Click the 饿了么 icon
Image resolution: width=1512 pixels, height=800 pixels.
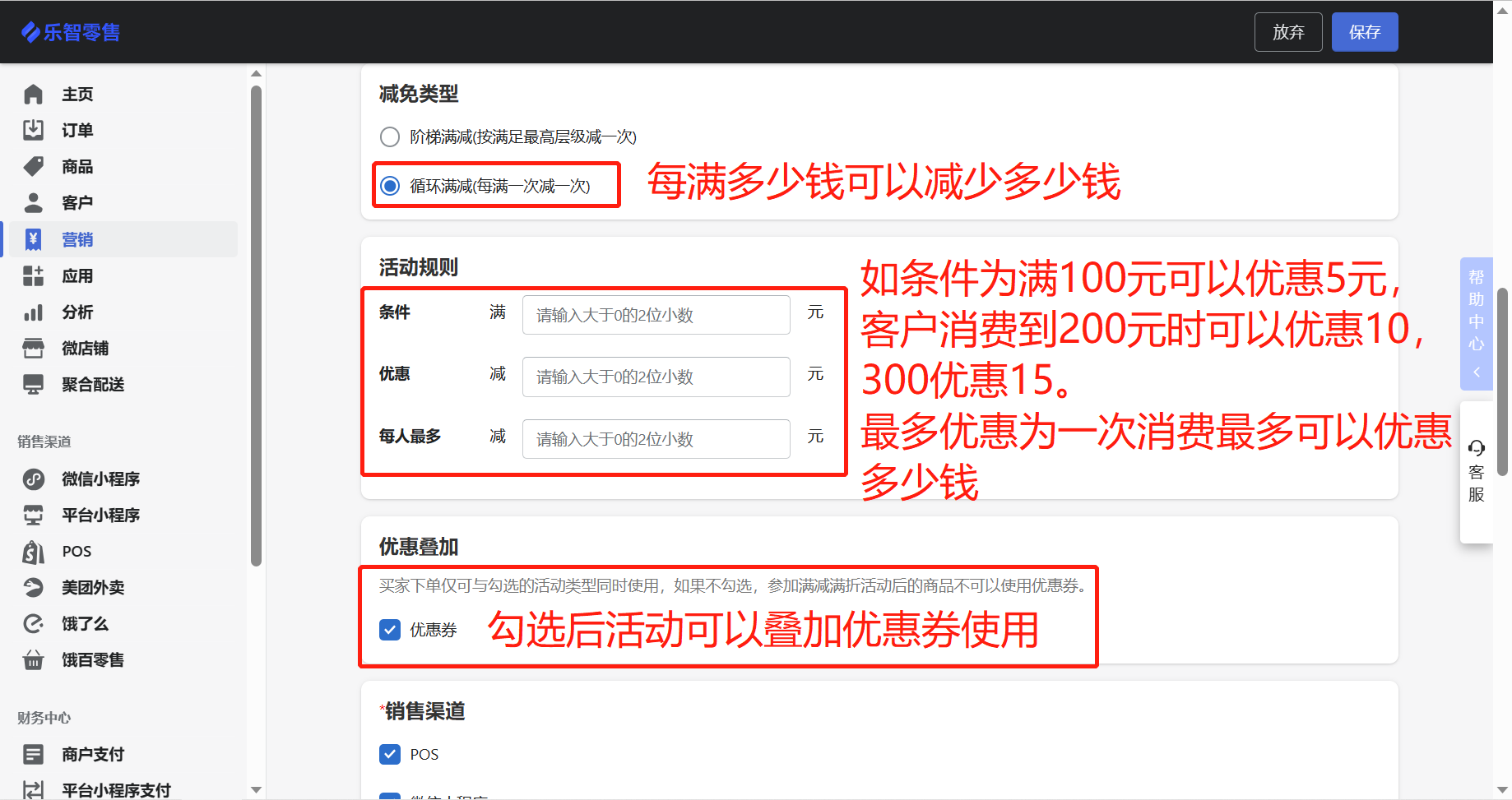tap(33, 623)
